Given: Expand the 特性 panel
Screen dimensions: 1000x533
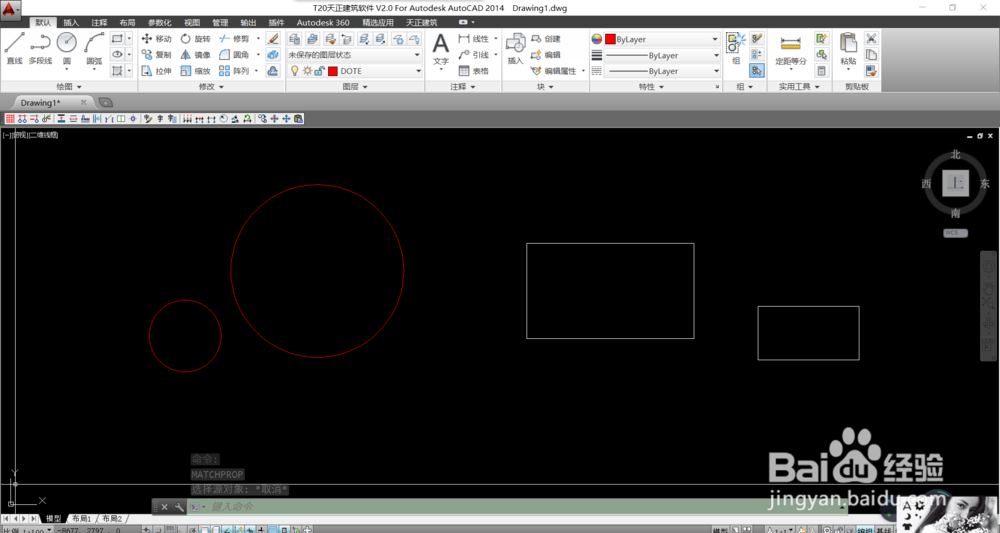Looking at the screenshot, I should tap(651, 87).
